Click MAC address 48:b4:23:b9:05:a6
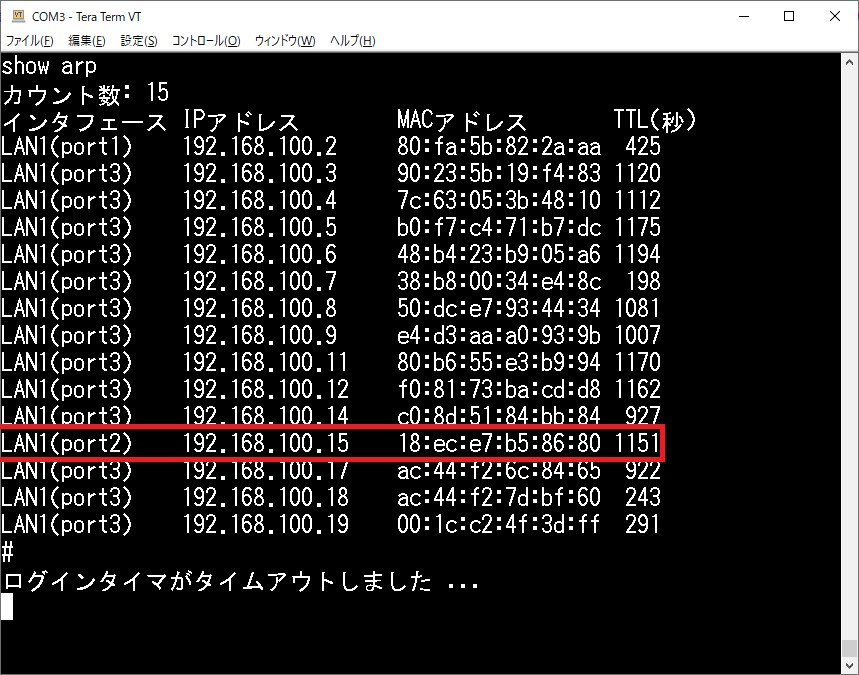This screenshot has height=675, width=859. (x=499, y=254)
